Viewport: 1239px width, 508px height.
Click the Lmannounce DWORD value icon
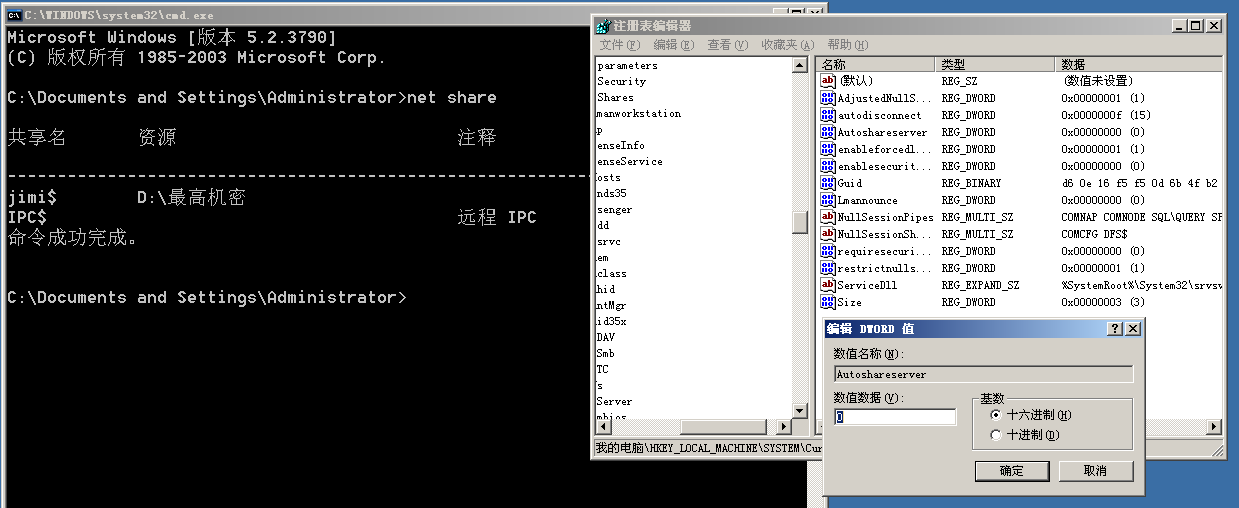pos(827,200)
